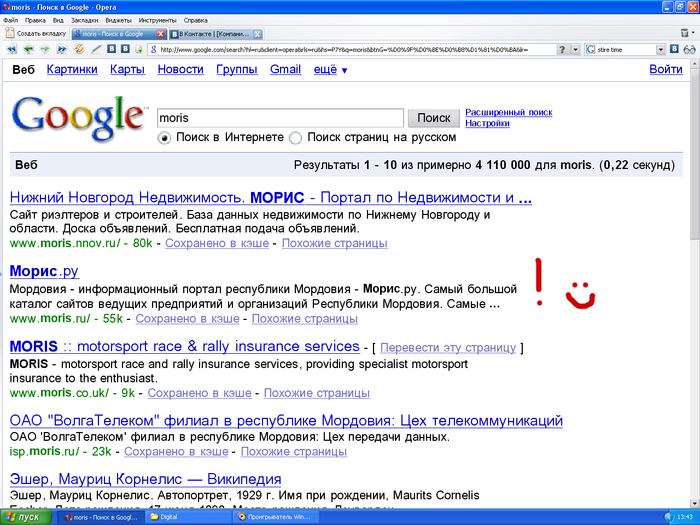This screenshot has height=525, width=700.
Task: Select Поиск страниц на русском radio button
Action: tap(296, 138)
